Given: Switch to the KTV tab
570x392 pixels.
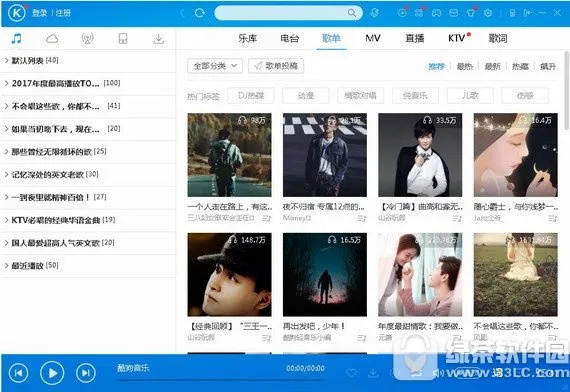Looking at the screenshot, I should [x=457, y=38].
